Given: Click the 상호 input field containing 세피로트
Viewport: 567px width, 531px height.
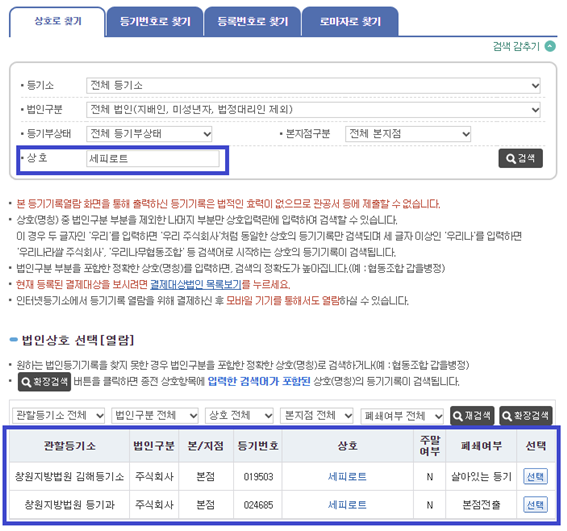Looking at the screenshot, I should 153,159.
